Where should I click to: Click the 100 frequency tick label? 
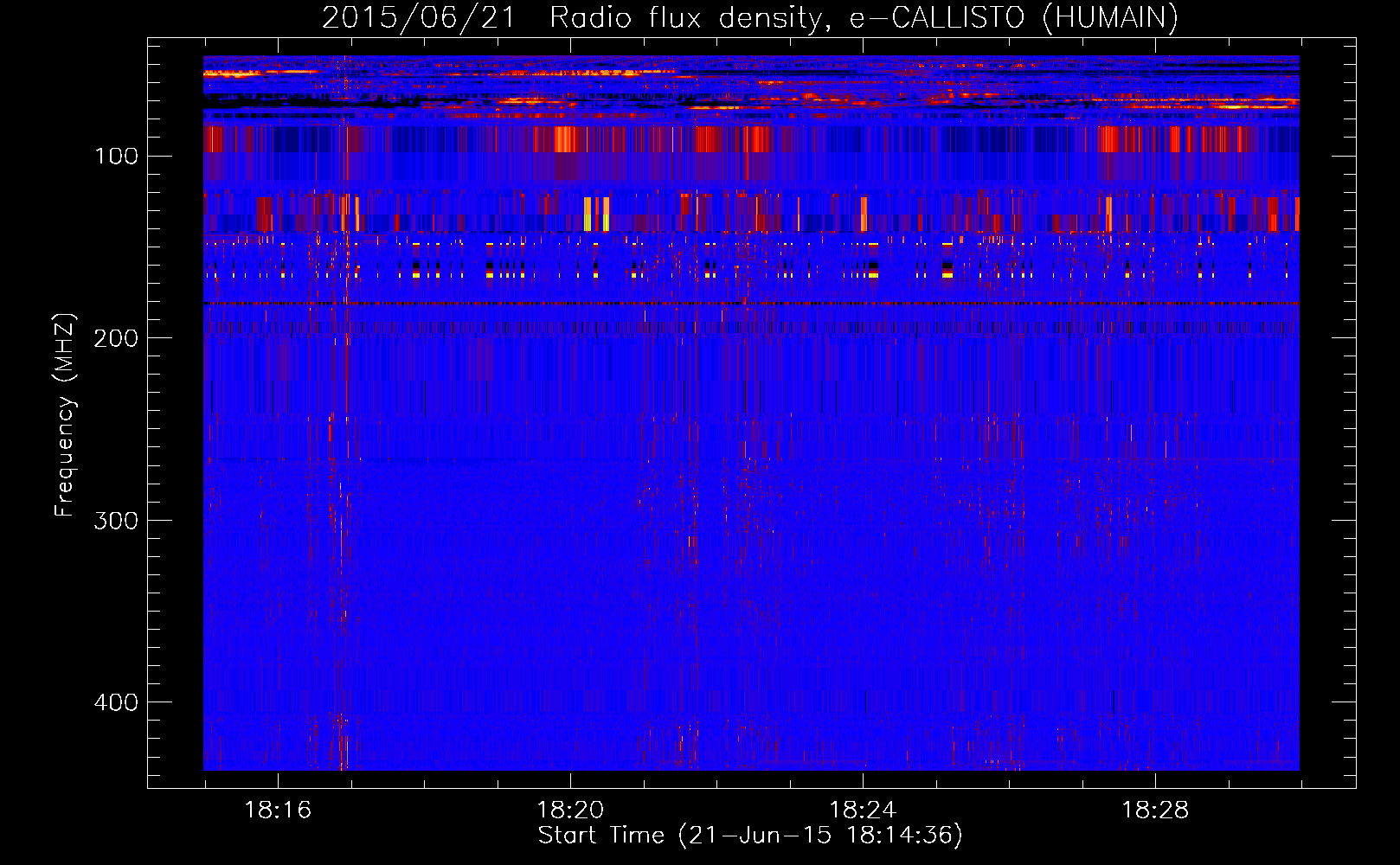pos(117,156)
